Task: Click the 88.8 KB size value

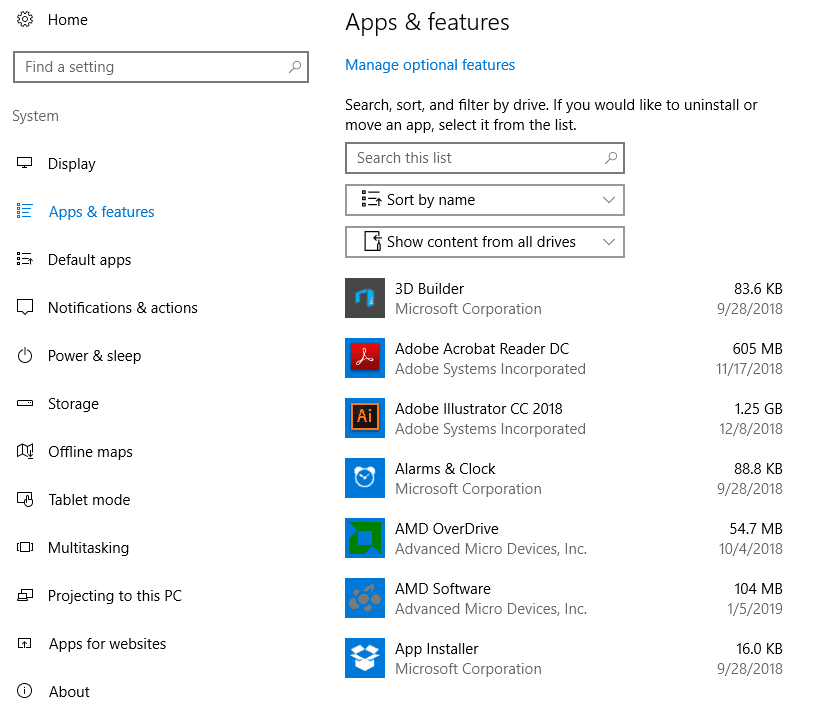Action: pos(758,469)
